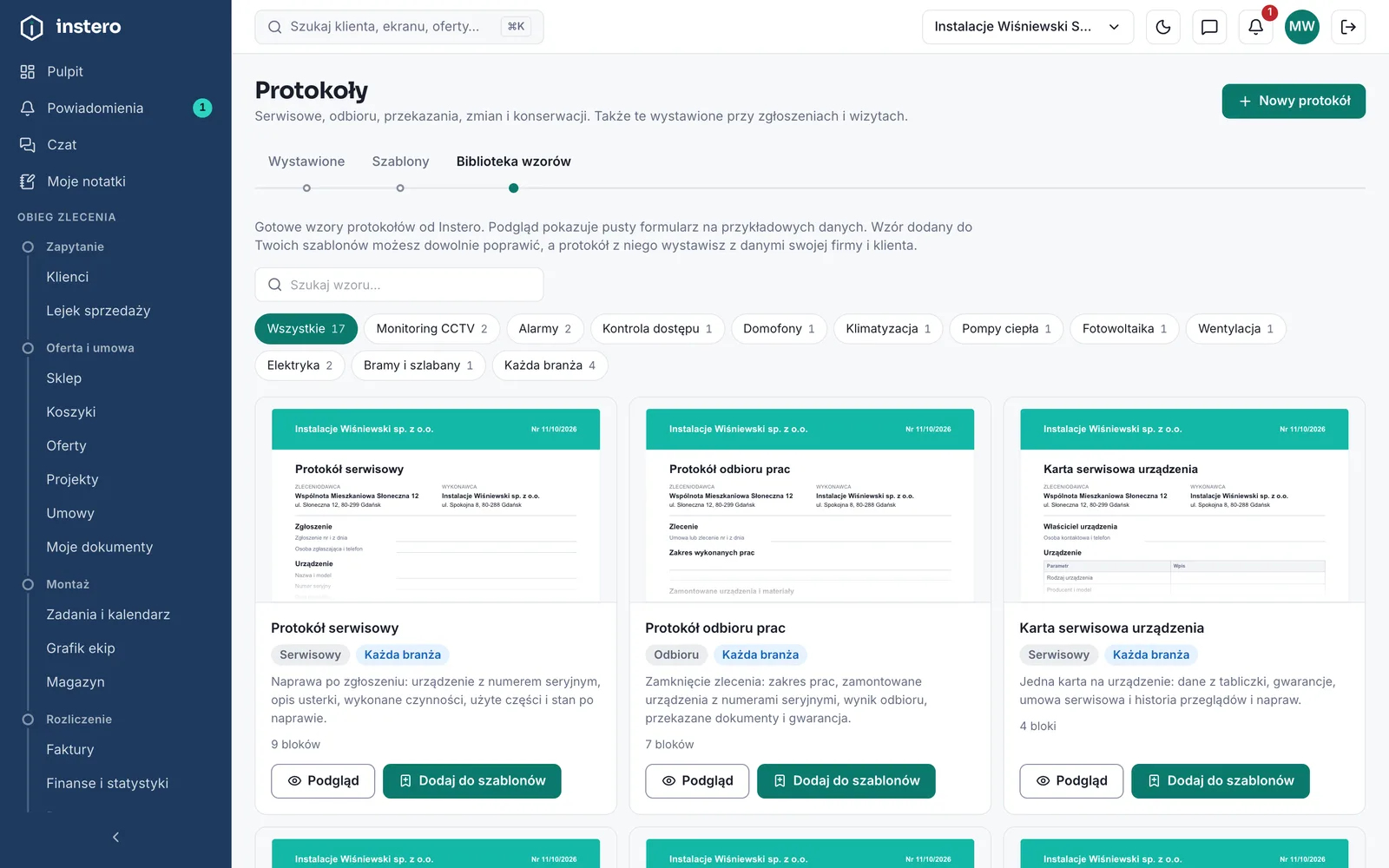Open Faktury in the sidebar
Image resolution: width=1389 pixels, height=868 pixels.
[70, 749]
